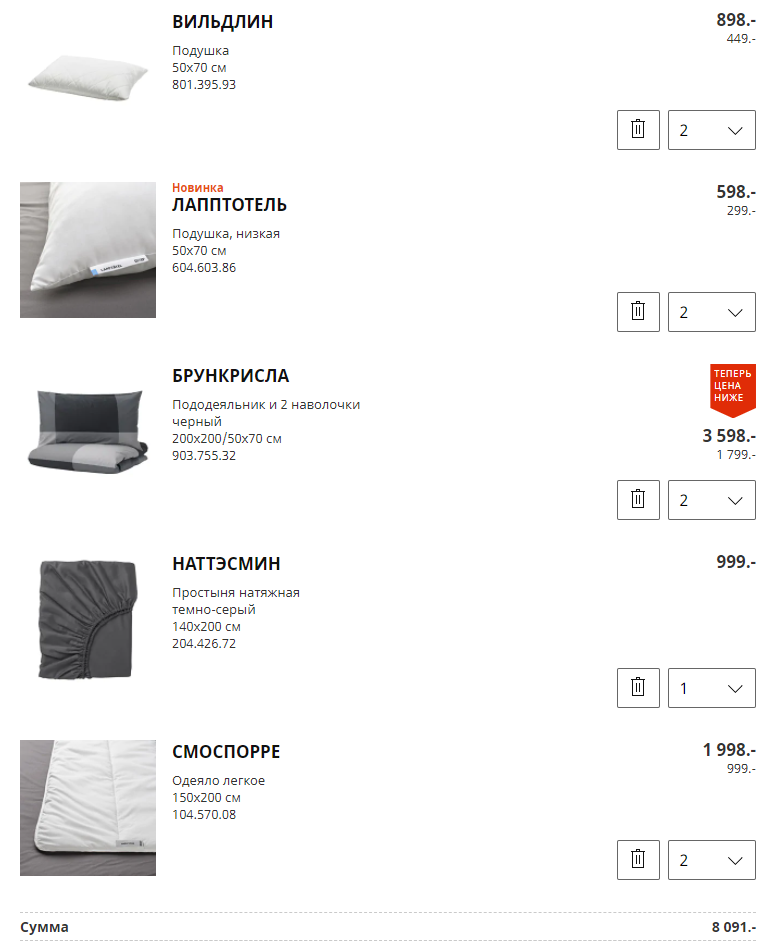This screenshot has height=951, width=774.
Task: Expand quantity selector for ЛАППТОТЕЛЬ
Action: [x=712, y=312]
